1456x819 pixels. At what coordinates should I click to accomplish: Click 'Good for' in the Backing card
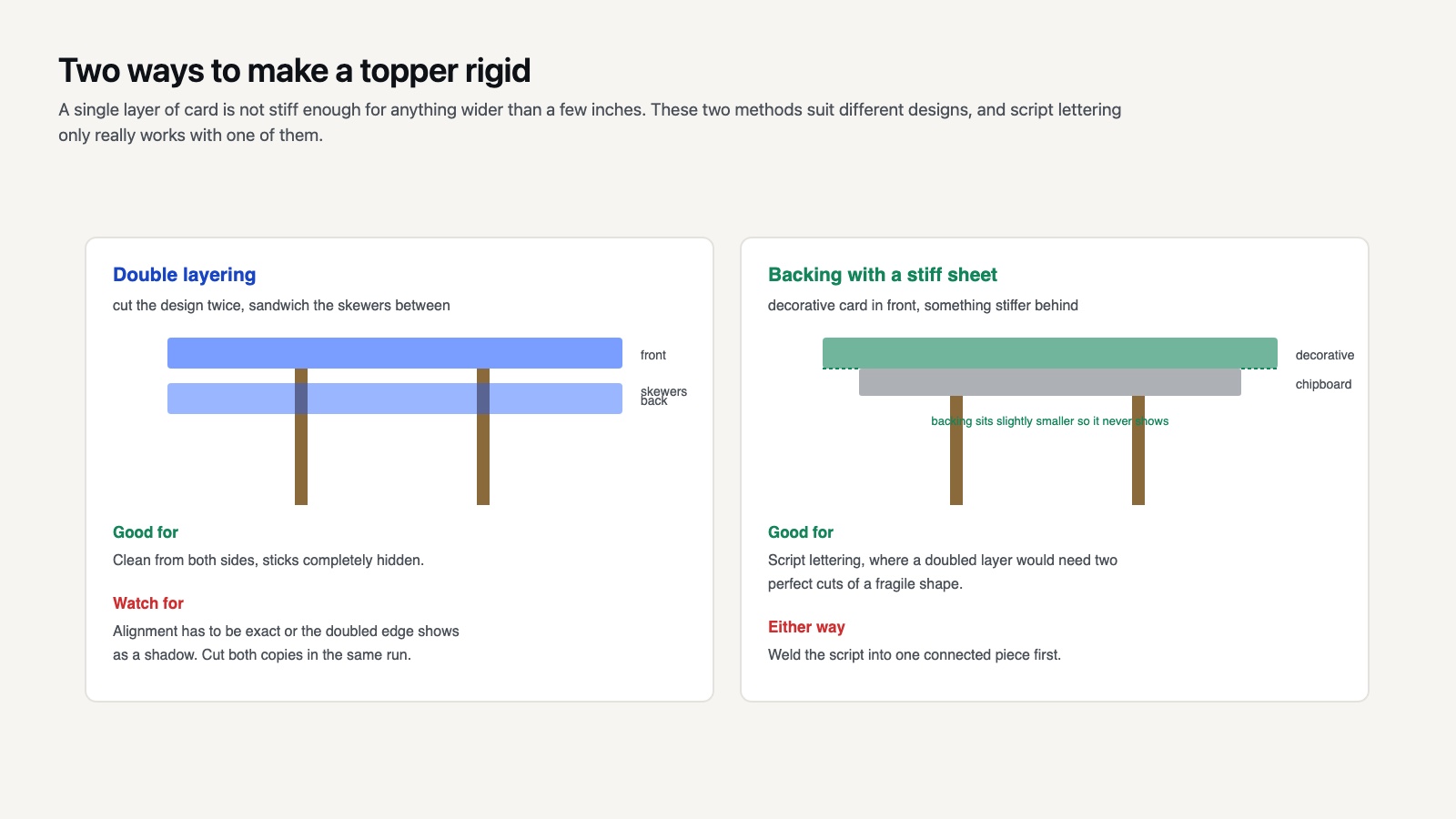[x=801, y=532]
